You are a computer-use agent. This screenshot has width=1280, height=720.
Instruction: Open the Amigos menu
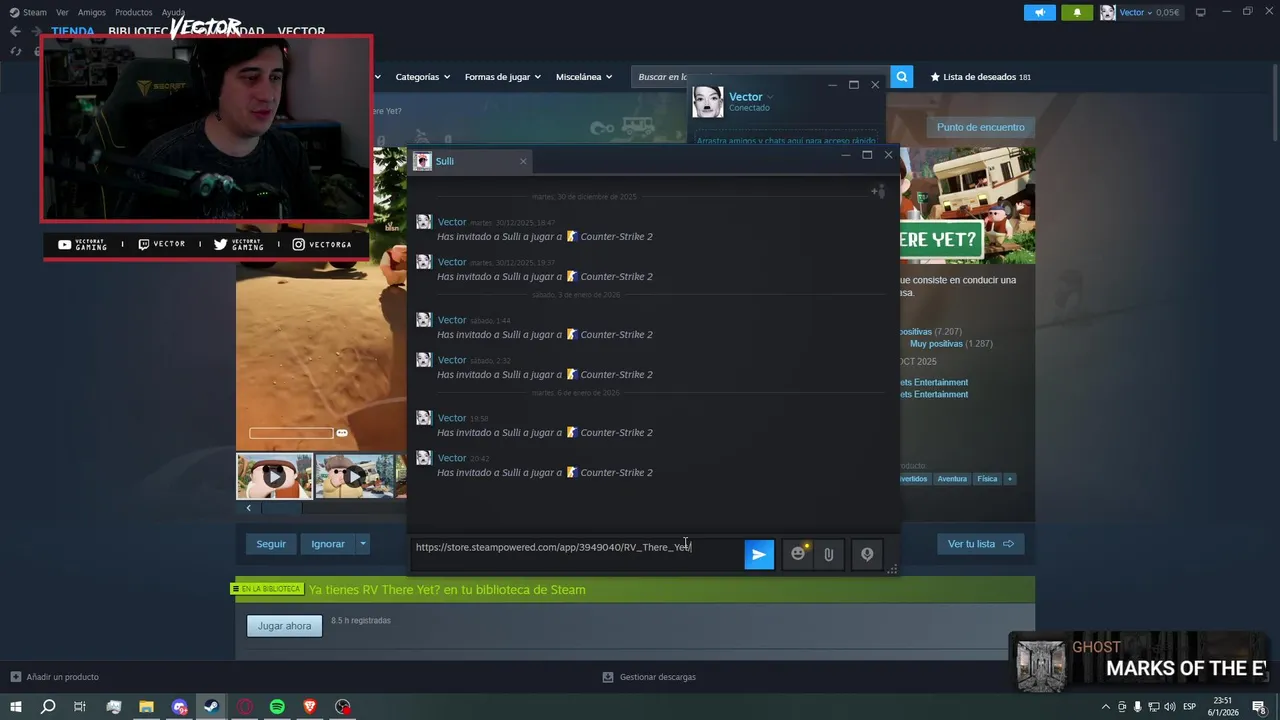pos(92,12)
